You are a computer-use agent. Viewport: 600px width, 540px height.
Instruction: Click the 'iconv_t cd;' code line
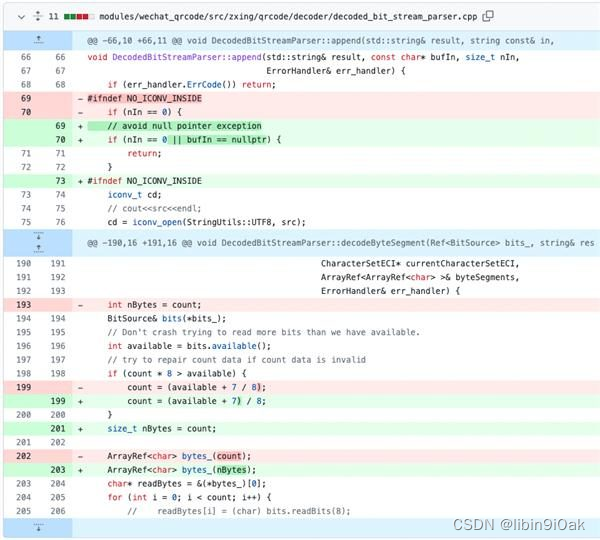coord(134,195)
